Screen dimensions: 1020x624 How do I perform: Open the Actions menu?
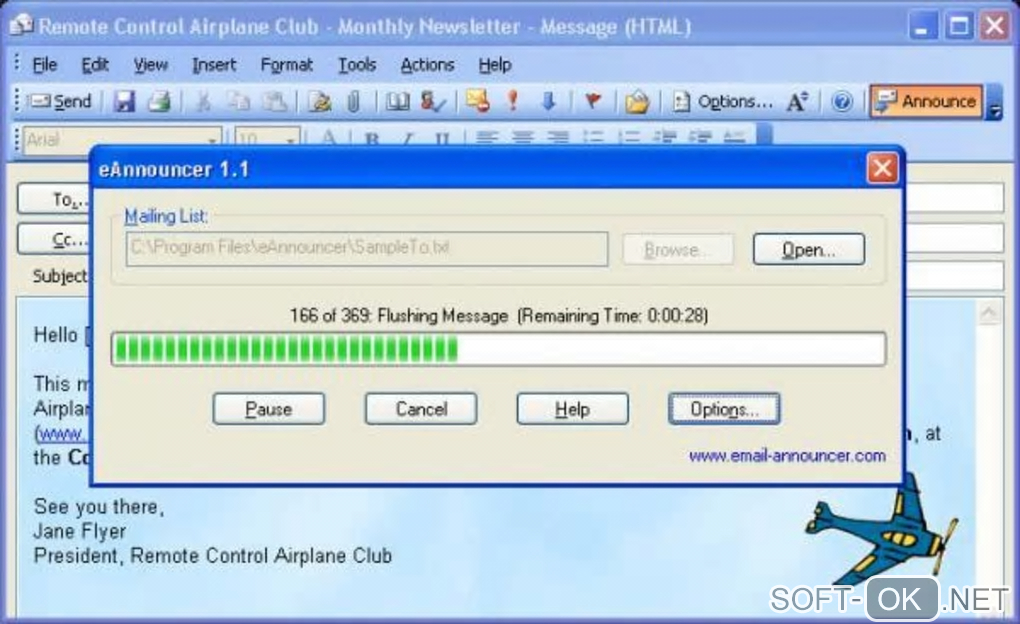[x=427, y=65]
